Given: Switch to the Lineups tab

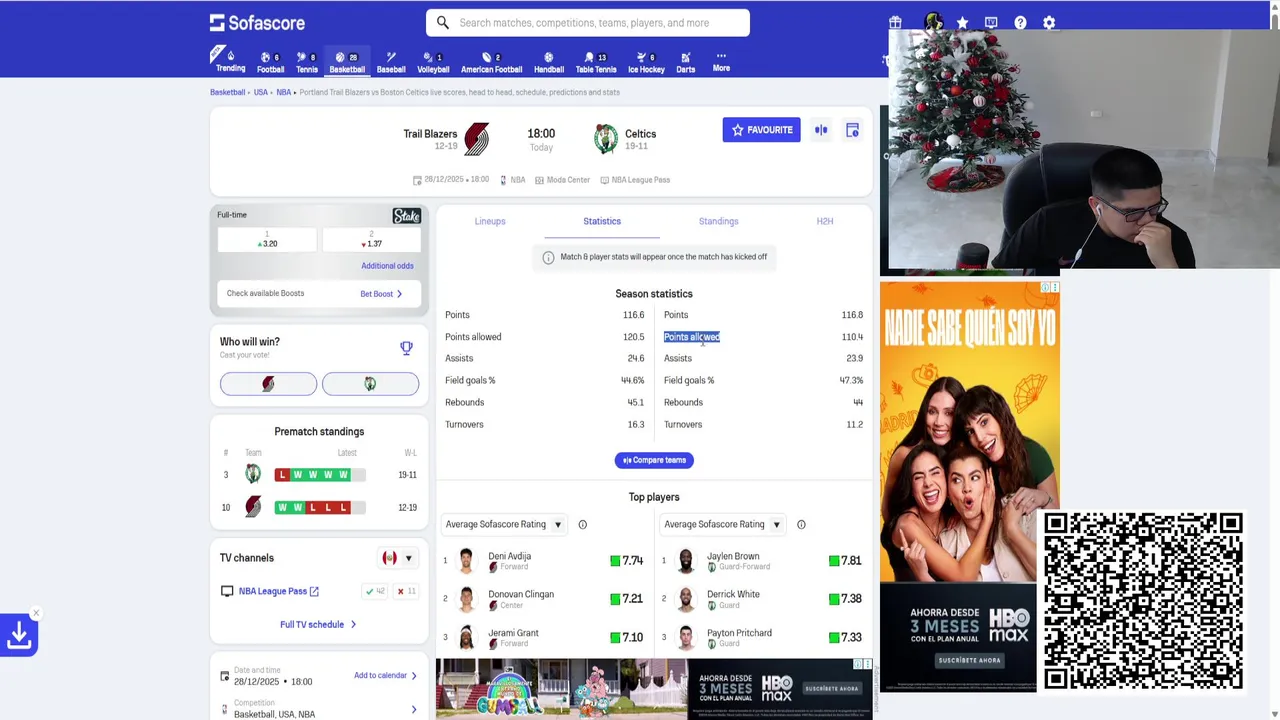Looking at the screenshot, I should click(x=490, y=221).
